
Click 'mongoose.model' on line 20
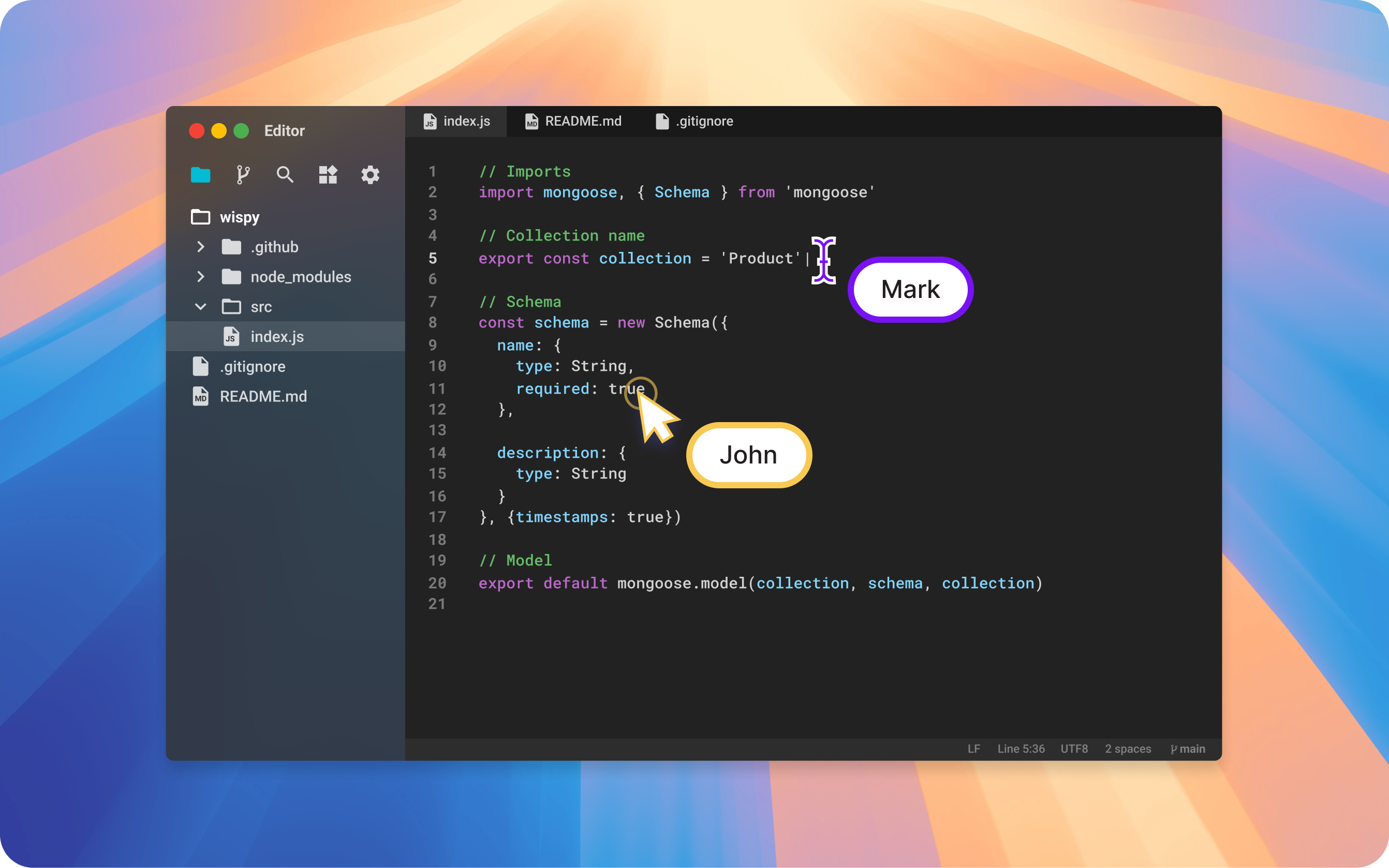682,583
